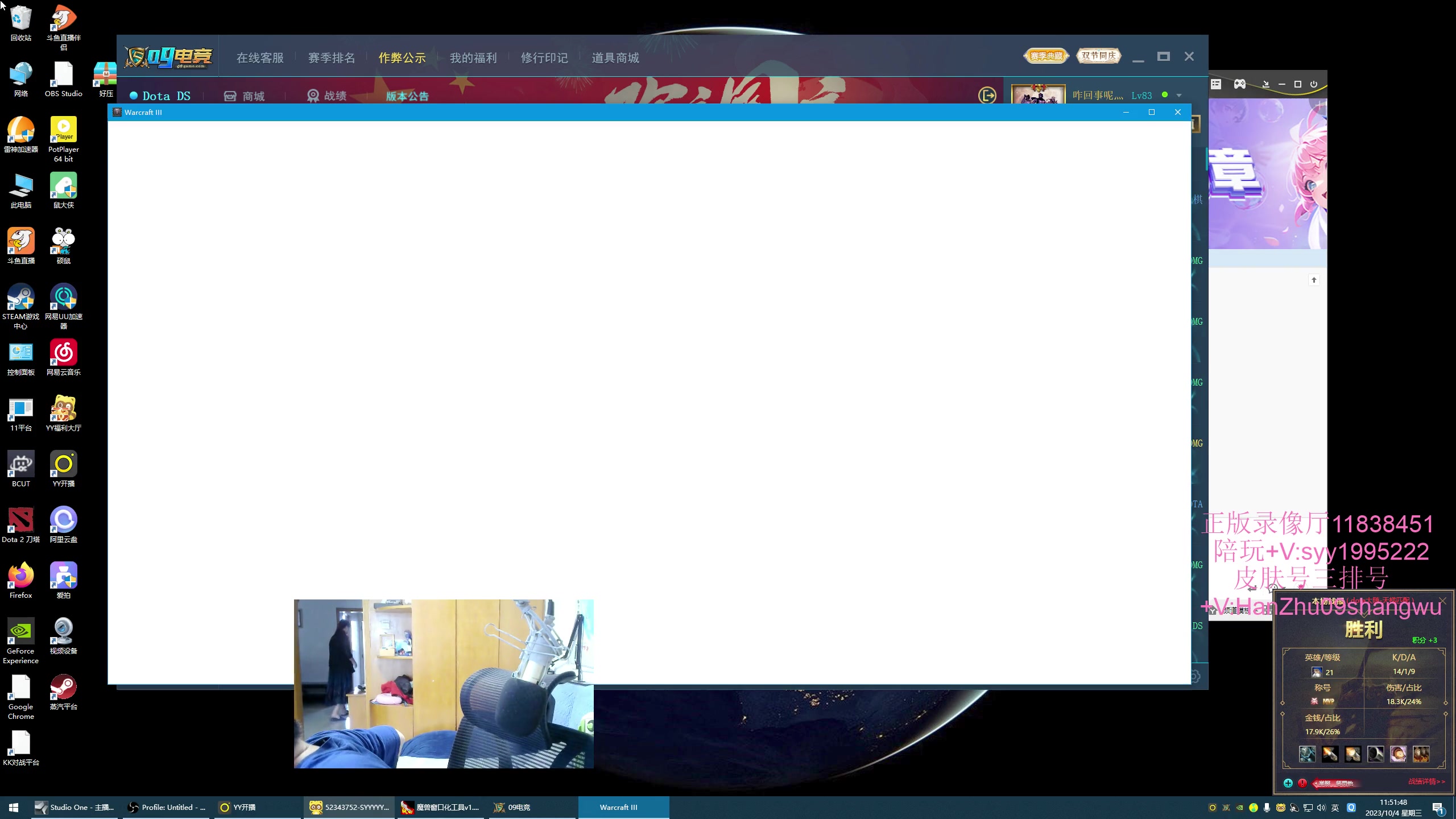This screenshot has height=819, width=1456.
Task: Open the BCUT desktop icon
Action: pos(20,469)
